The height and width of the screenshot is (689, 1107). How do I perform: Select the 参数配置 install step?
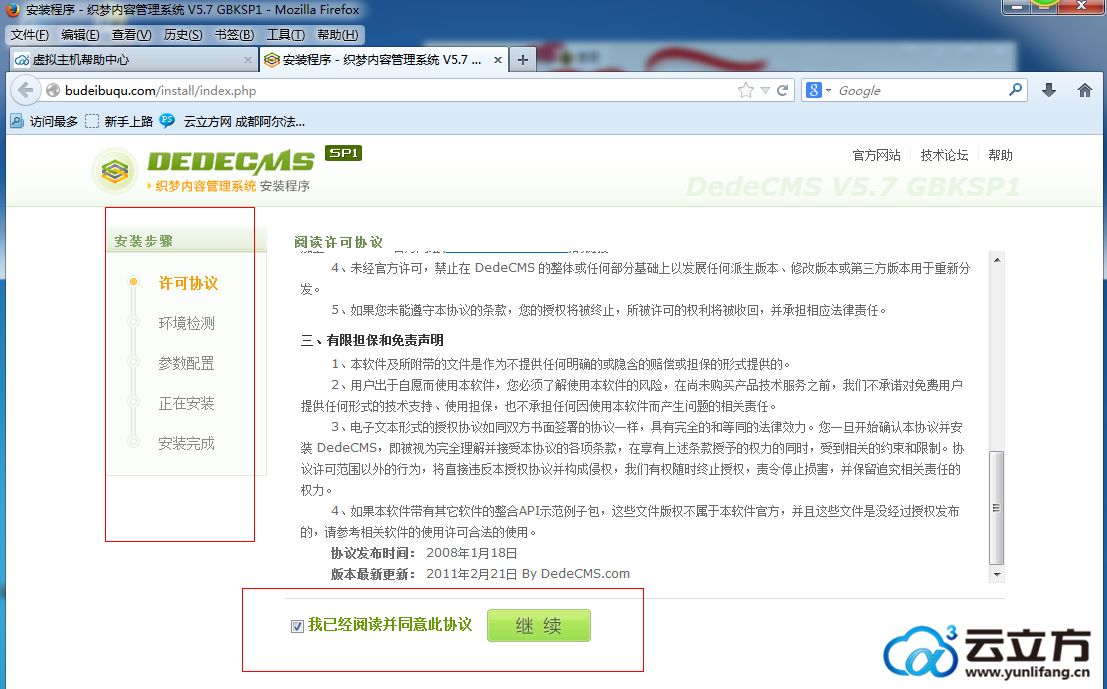coord(186,364)
